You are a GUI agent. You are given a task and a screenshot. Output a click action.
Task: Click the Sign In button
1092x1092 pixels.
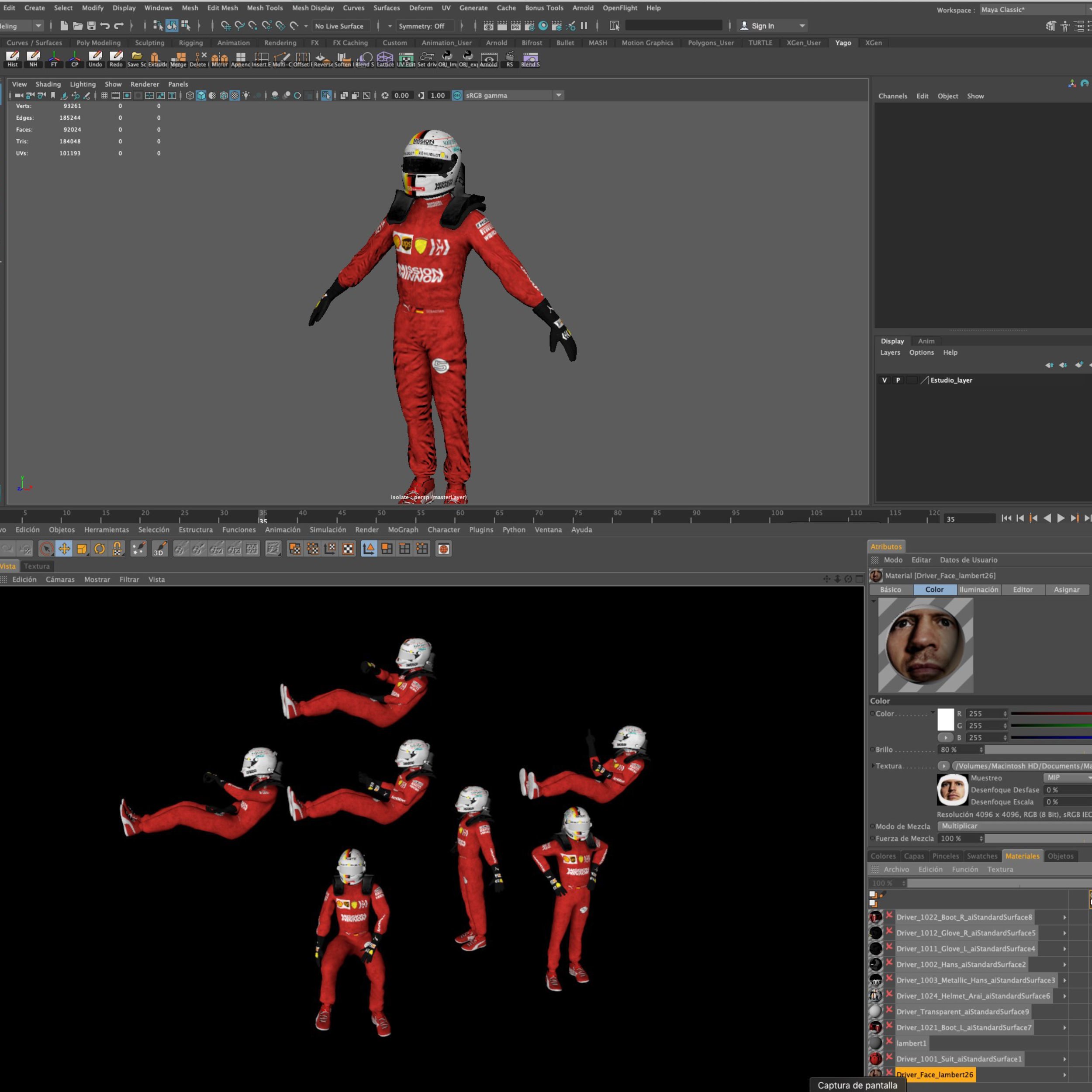763,26
